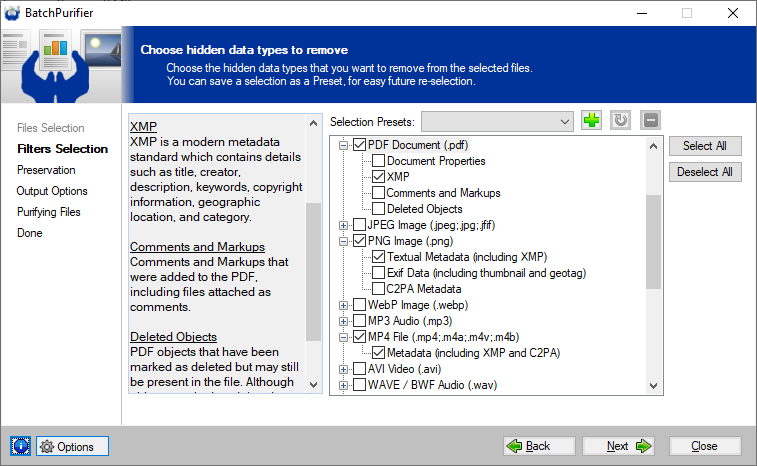Click the BatchPurifier title bar app icon
This screenshot has width=757, height=466.
click(x=13, y=13)
